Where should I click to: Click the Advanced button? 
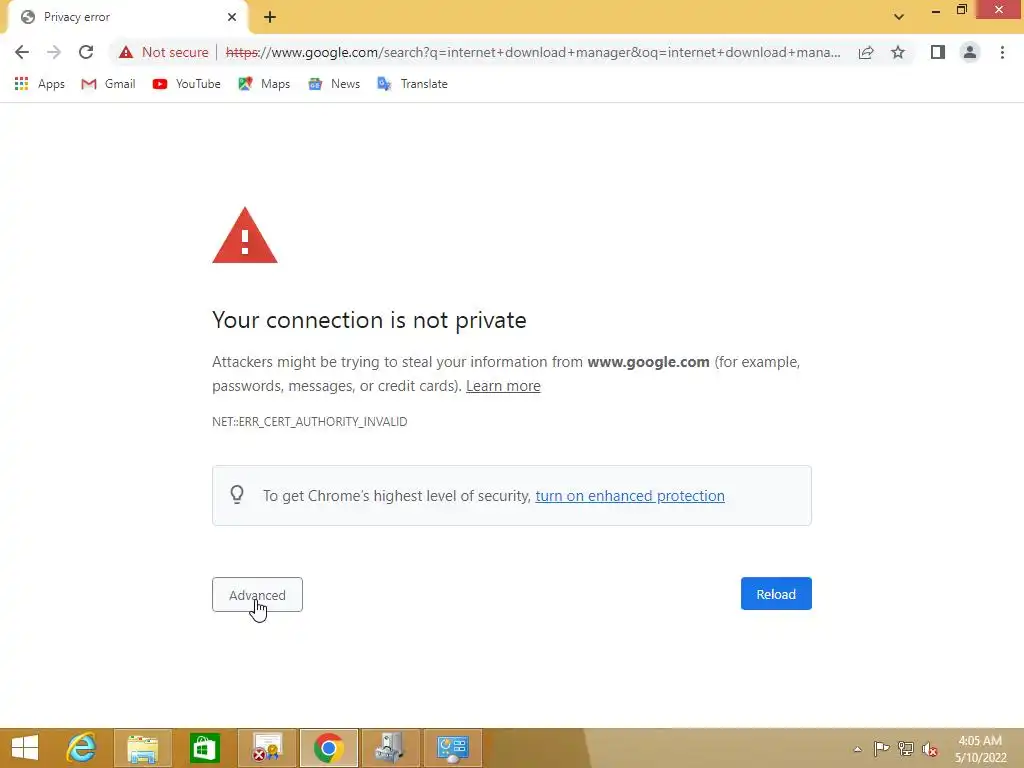(257, 595)
